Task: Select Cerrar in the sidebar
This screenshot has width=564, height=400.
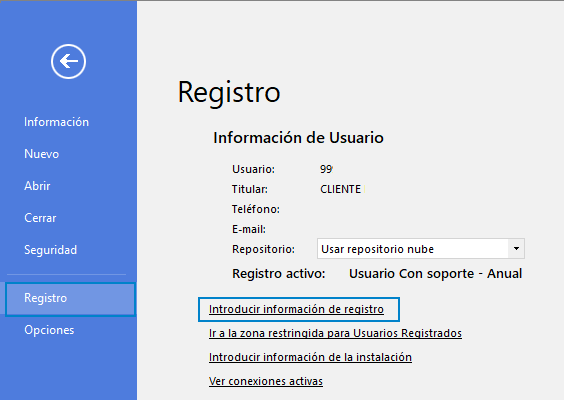Action: click(x=40, y=218)
